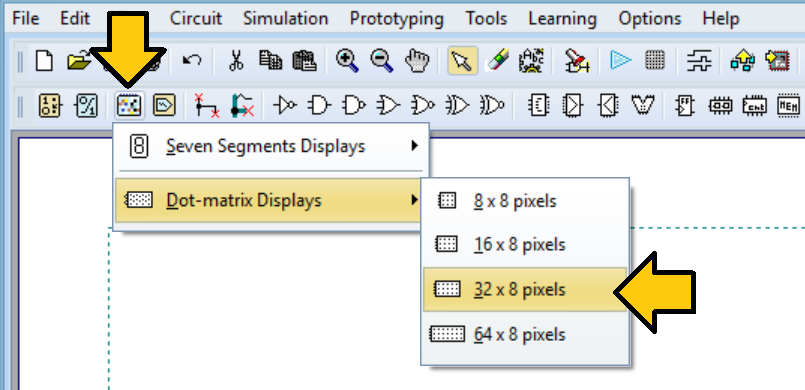
Task: Start simulation with the blue play triangle
Action: 620,61
